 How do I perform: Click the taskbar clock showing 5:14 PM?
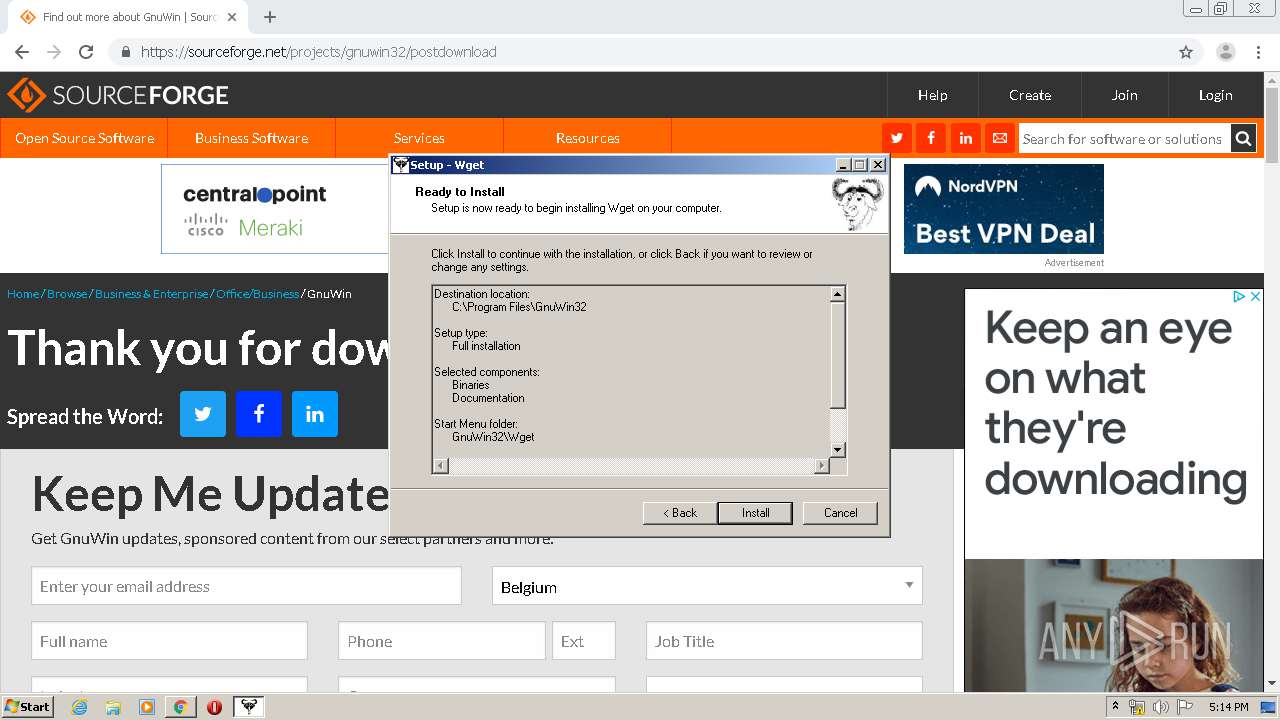(1228, 707)
